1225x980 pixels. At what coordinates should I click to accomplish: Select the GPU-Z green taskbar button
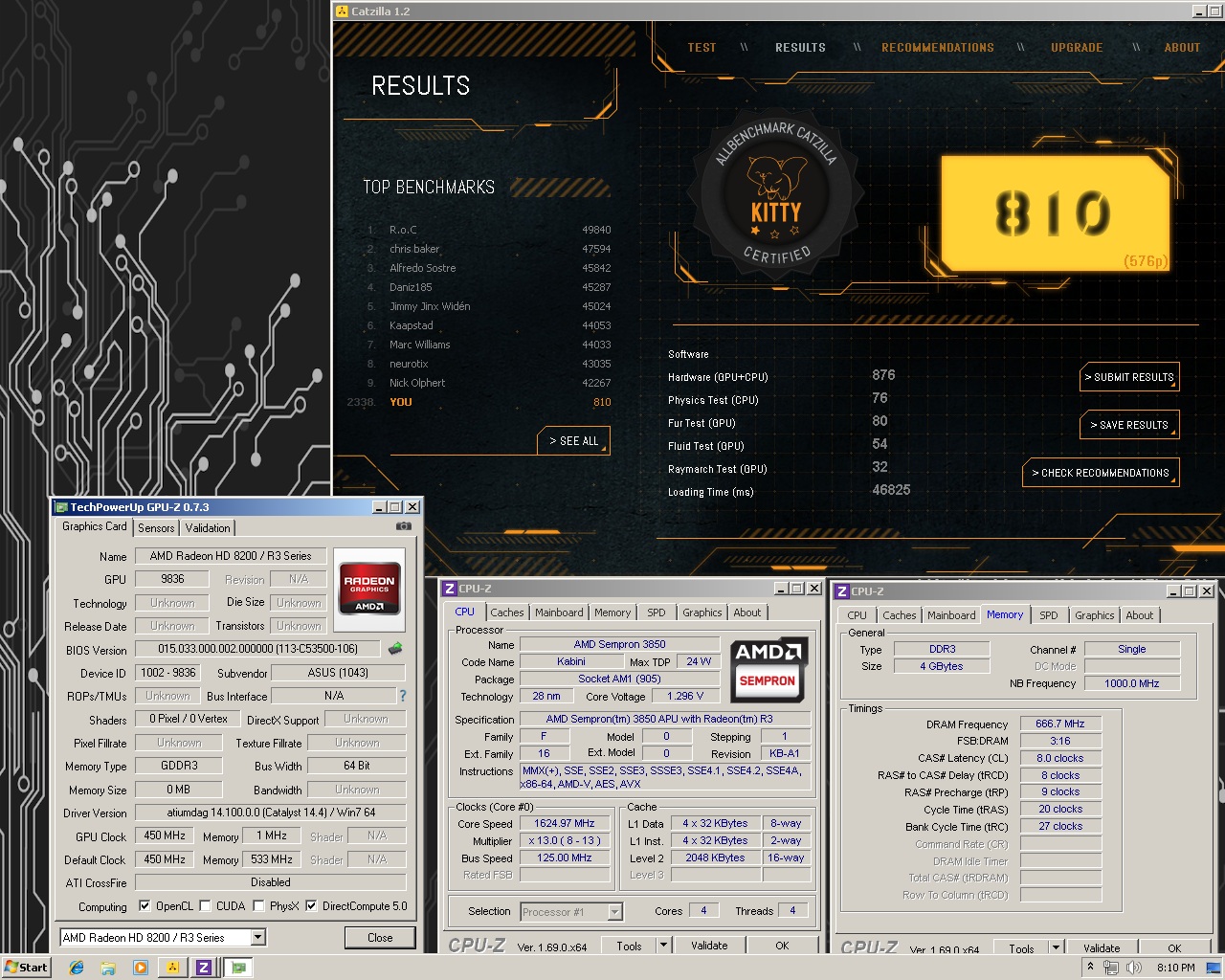coord(238,968)
